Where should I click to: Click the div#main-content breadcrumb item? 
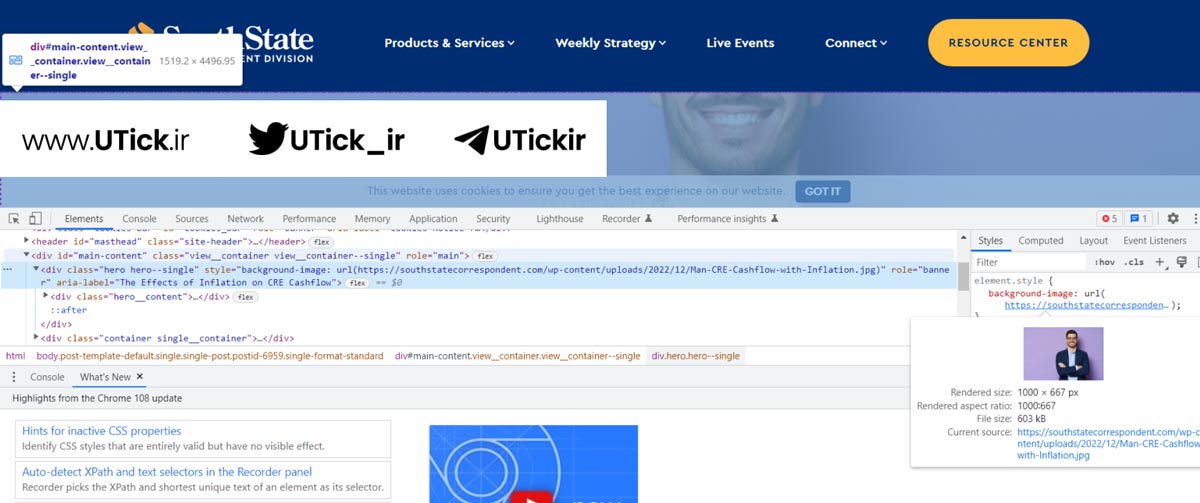(x=517, y=356)
